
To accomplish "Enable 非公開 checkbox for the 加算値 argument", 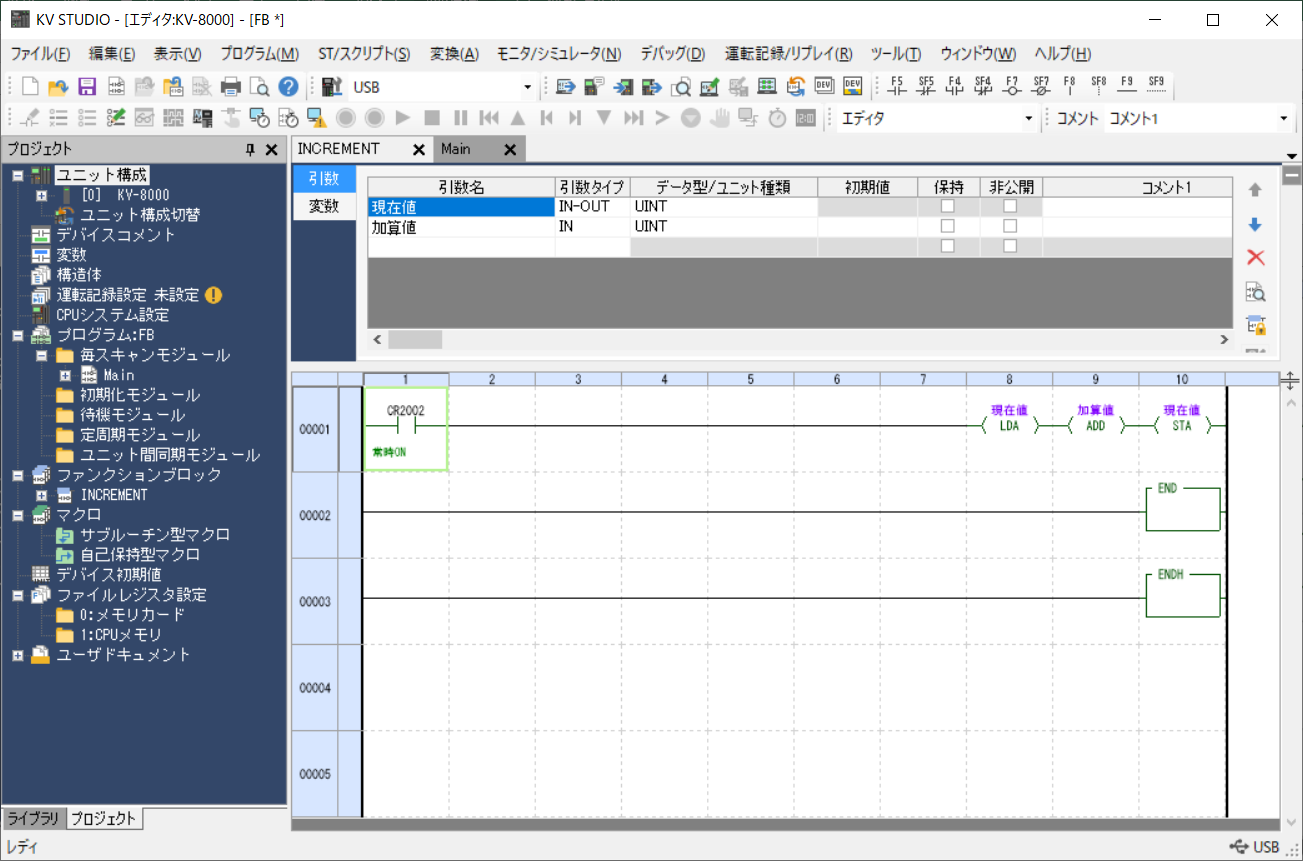I will (x=1010, y=226).
